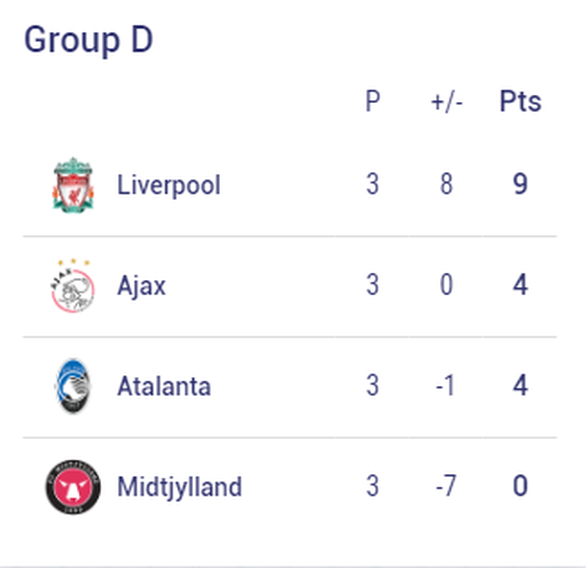
Task: Click the Pts column header
Action: click(x=521, y=101)
